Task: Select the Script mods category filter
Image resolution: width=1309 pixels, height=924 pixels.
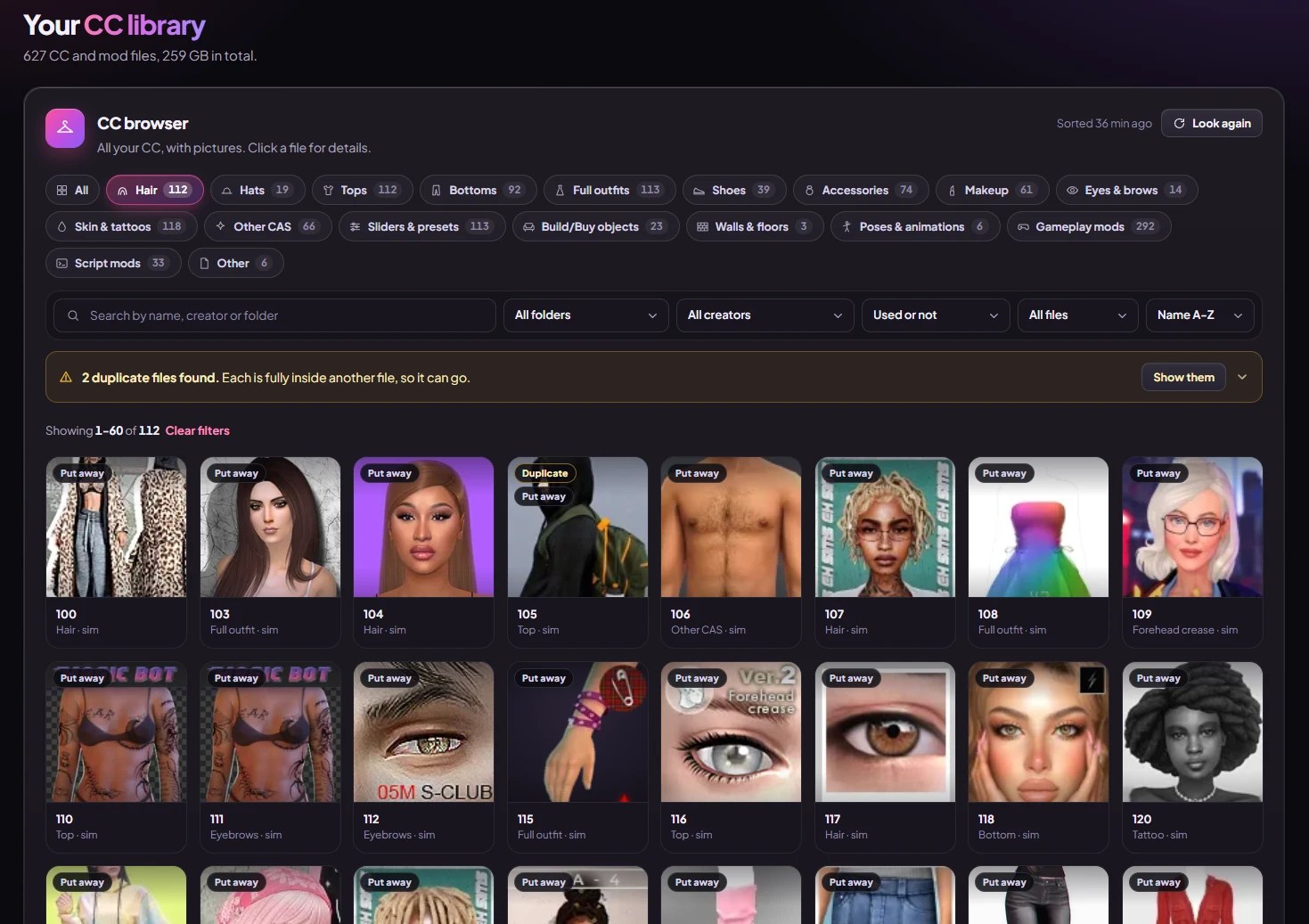Action: (x=113, y=264)
